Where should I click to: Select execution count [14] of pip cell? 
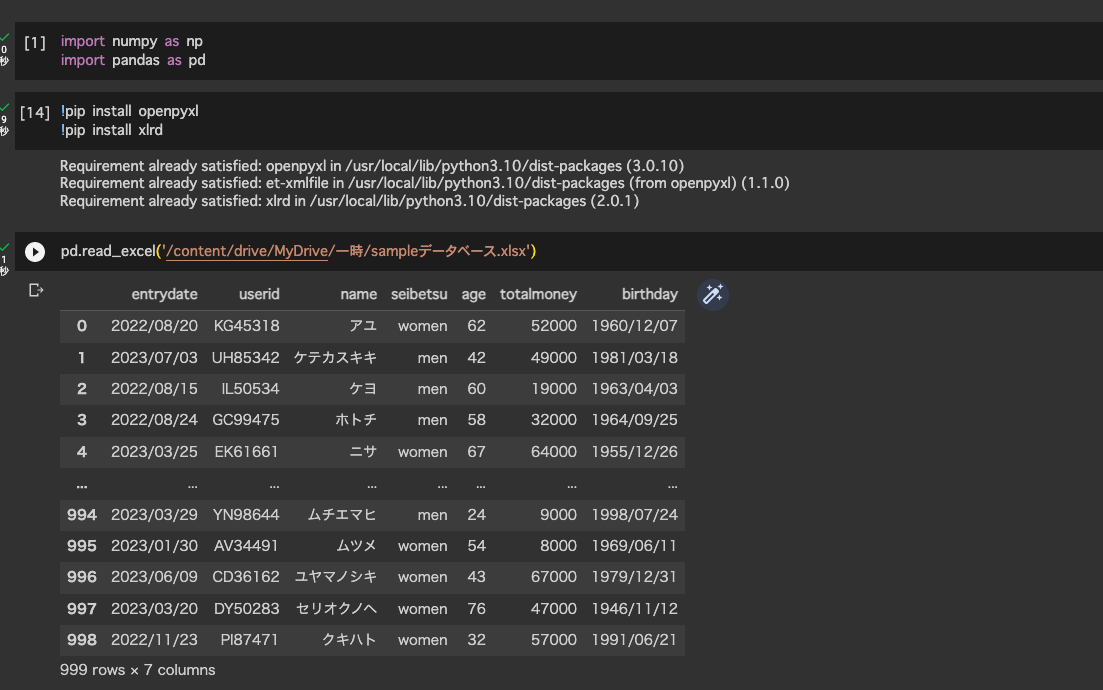[x=34, y=113]
